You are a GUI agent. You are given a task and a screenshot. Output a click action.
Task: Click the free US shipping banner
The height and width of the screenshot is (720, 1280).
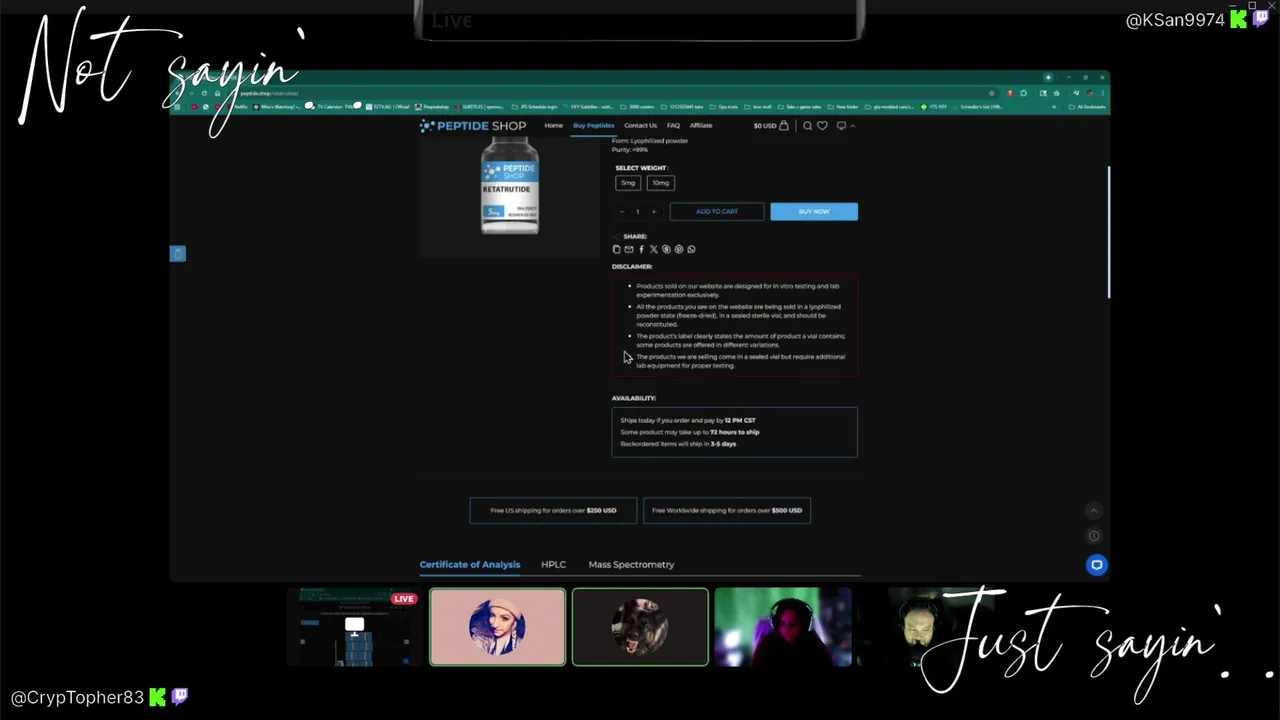pyautogui.click(x=553, y=510)
